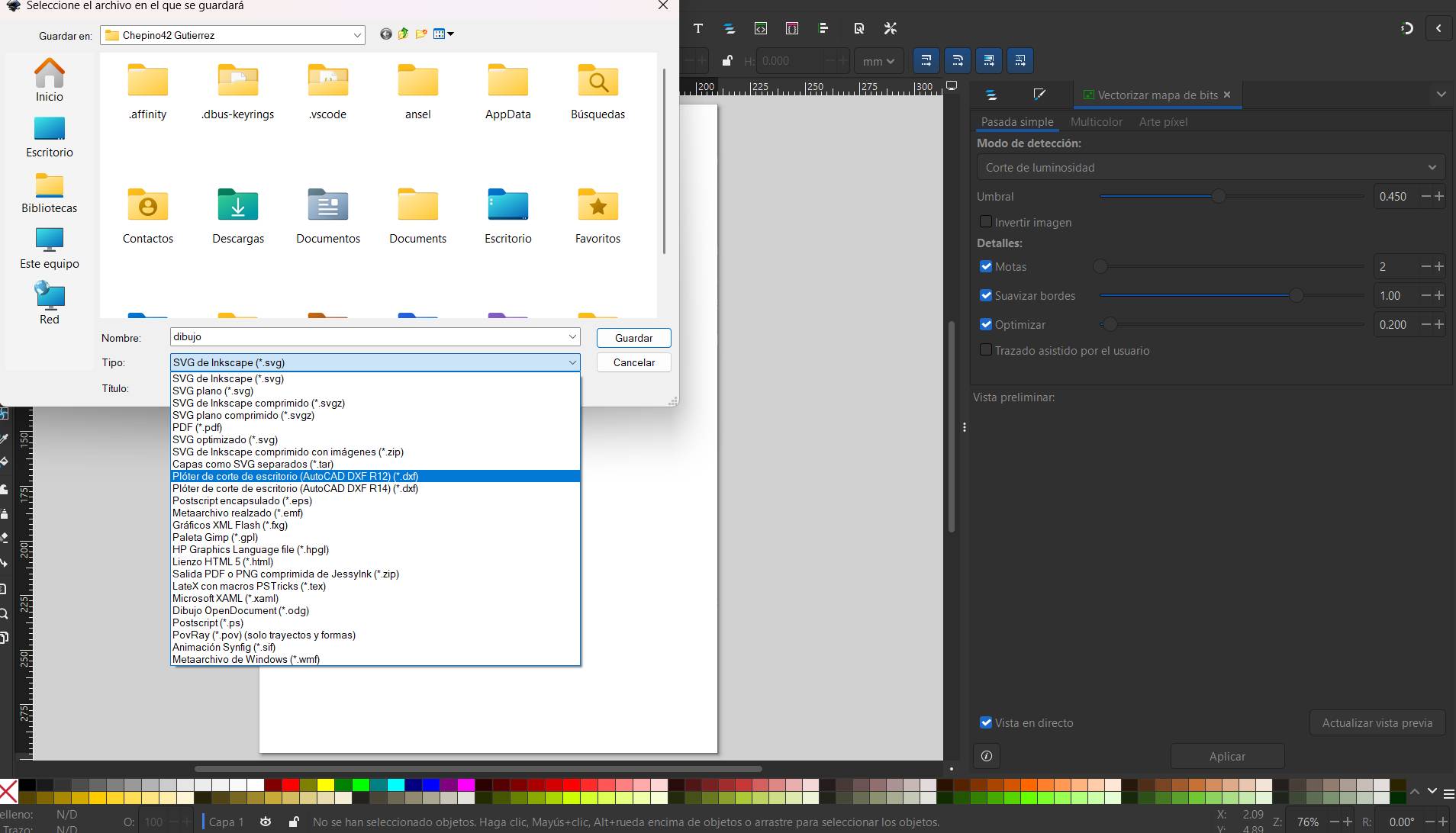Screen dimensions: 1456x833
Task: Open the Corte de luminosidad detection mode dropdown
Action: coord(1209,167)
